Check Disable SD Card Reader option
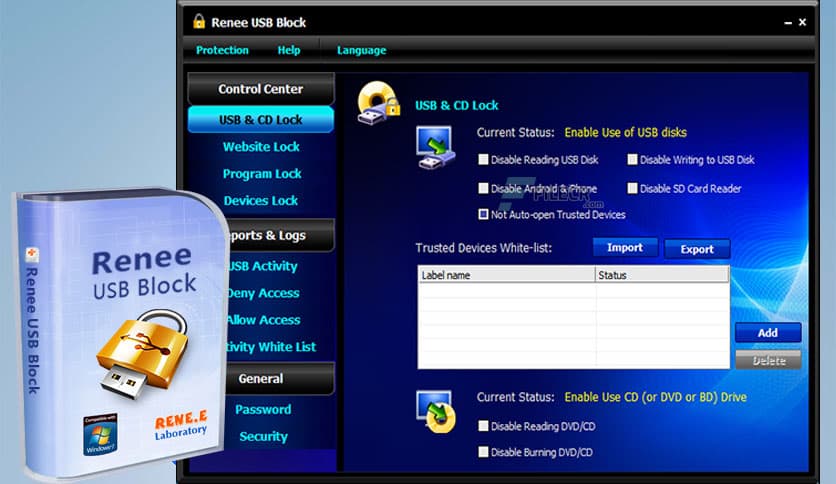 632,188
